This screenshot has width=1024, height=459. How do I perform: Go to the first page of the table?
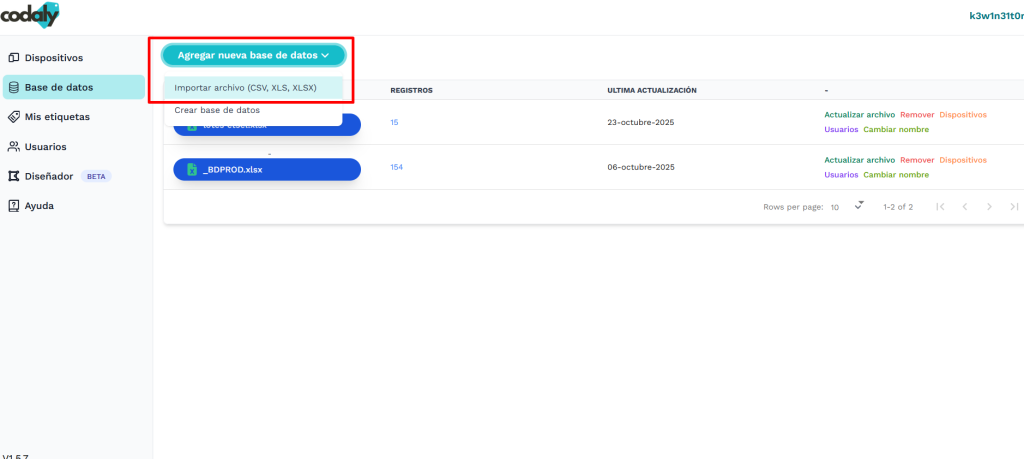(939, 207)
